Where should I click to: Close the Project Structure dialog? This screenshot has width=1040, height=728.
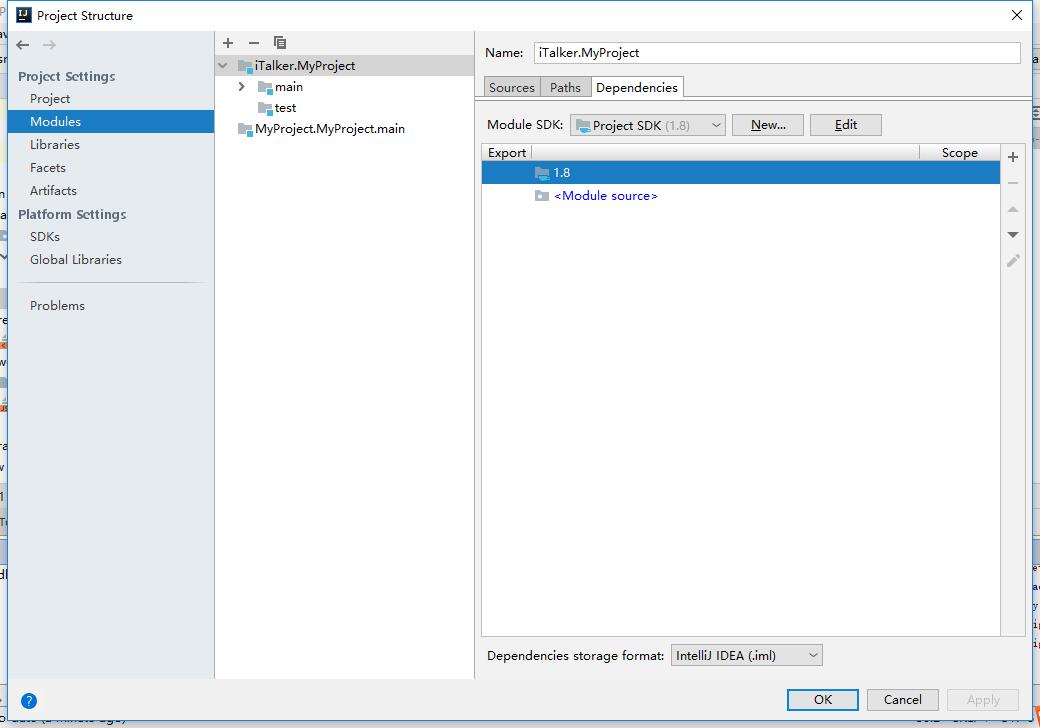click(x=1017, y=15)
